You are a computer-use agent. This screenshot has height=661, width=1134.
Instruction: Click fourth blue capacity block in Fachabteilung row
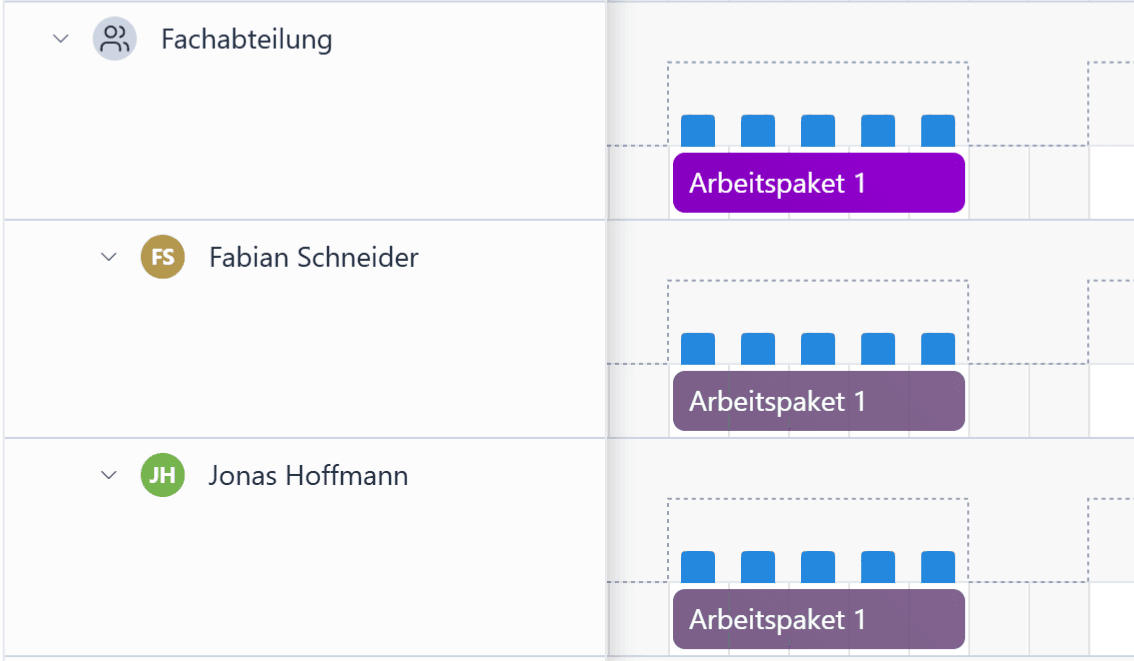click(878, 131)
